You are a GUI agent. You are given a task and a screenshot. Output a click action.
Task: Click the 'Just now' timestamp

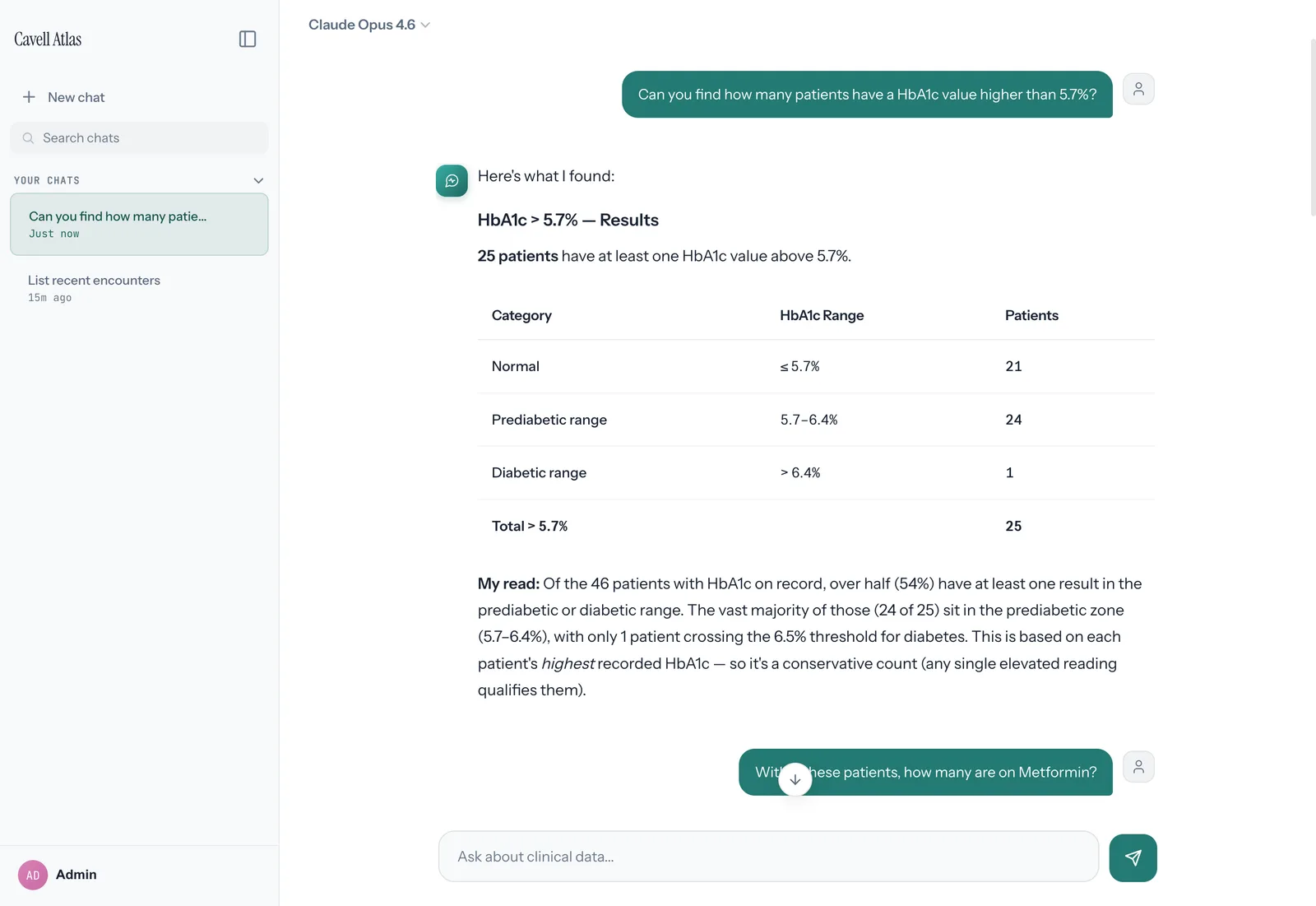(54, 234)
